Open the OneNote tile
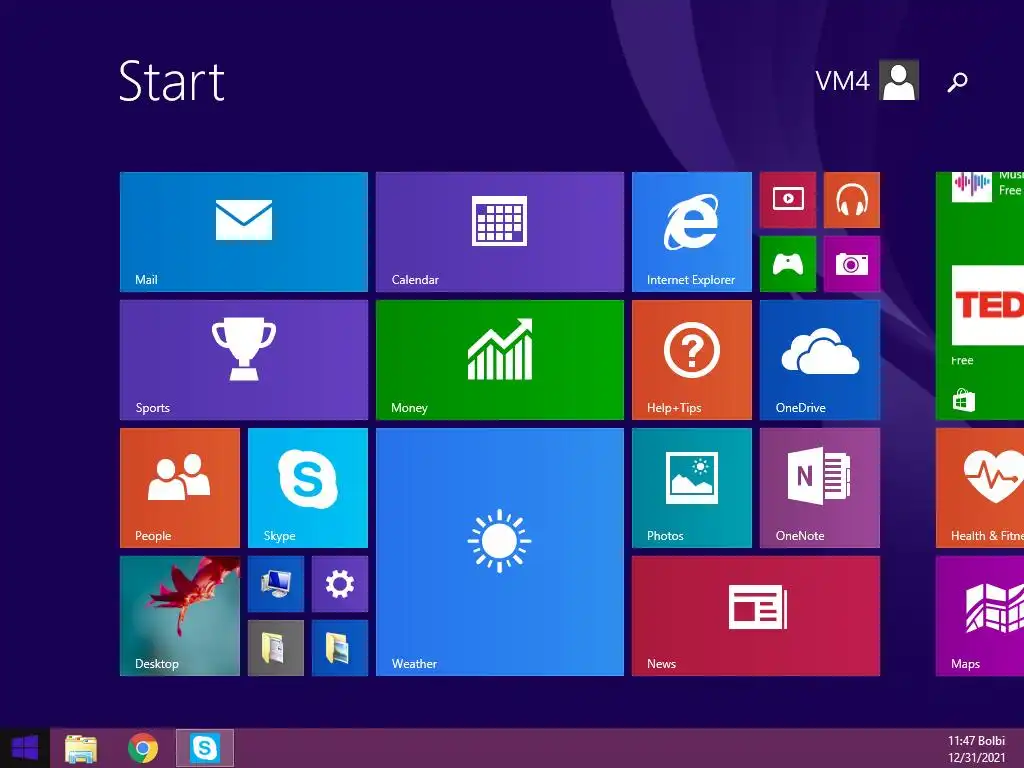The width and height of the screenshot is (1024, 768). 820,488
